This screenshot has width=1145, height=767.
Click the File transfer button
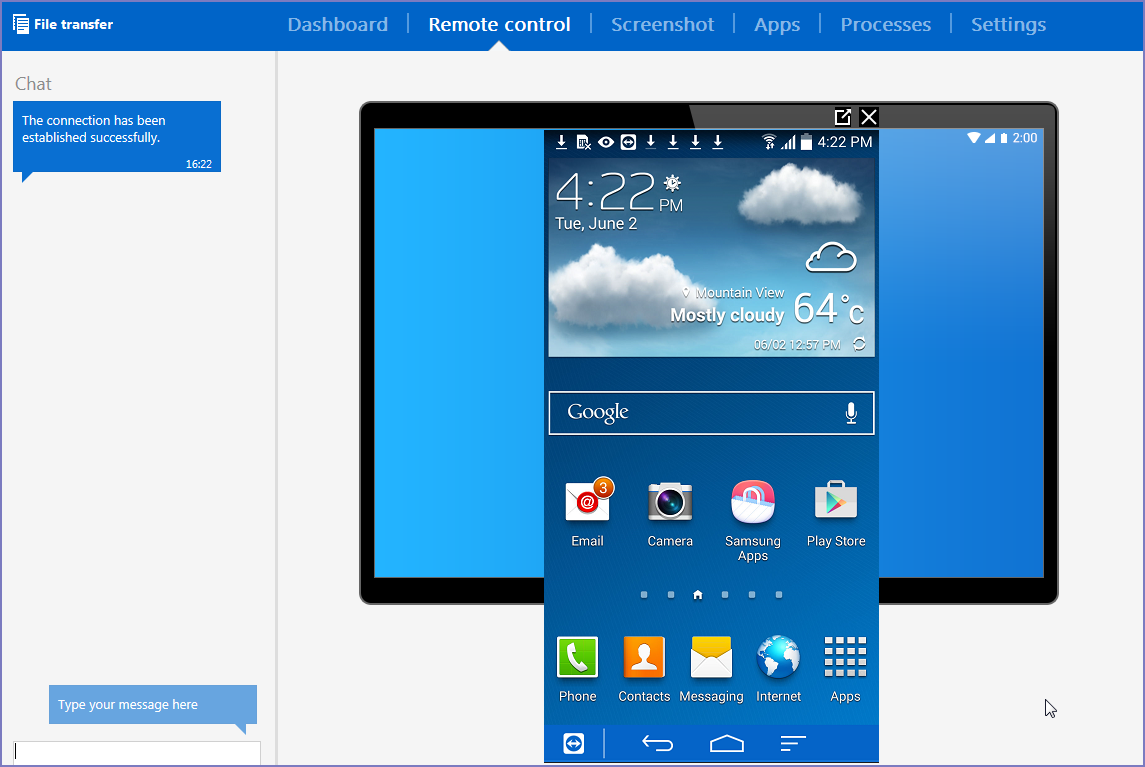pos(63,24)
